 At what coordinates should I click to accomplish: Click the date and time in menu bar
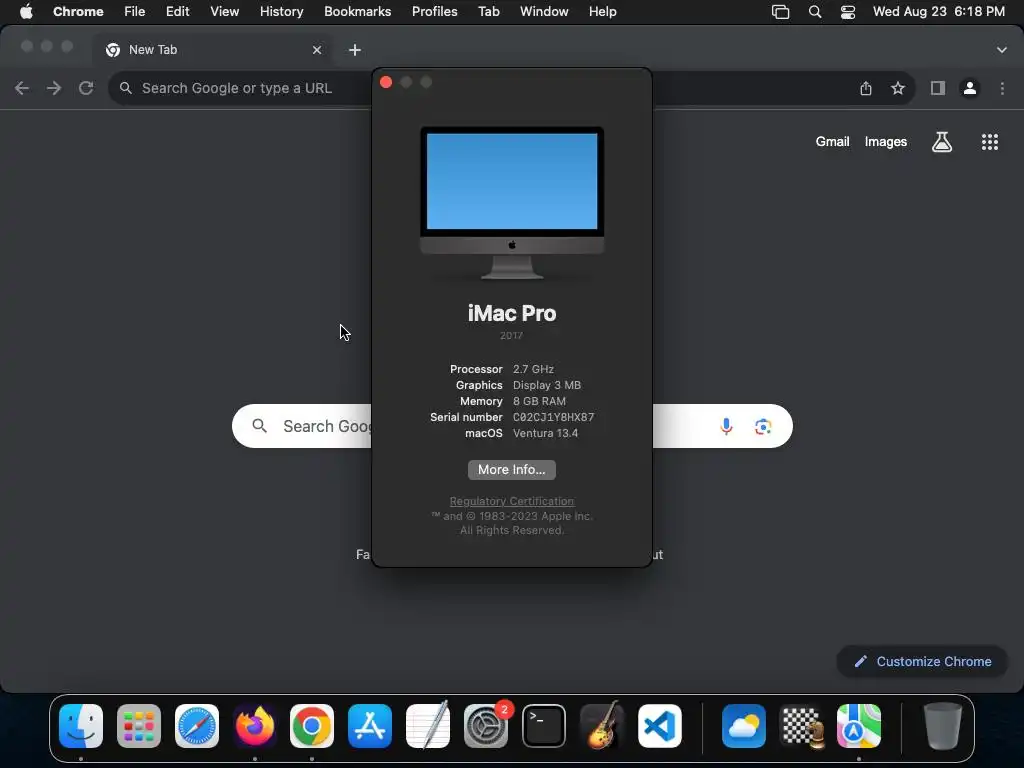[938, 12]
